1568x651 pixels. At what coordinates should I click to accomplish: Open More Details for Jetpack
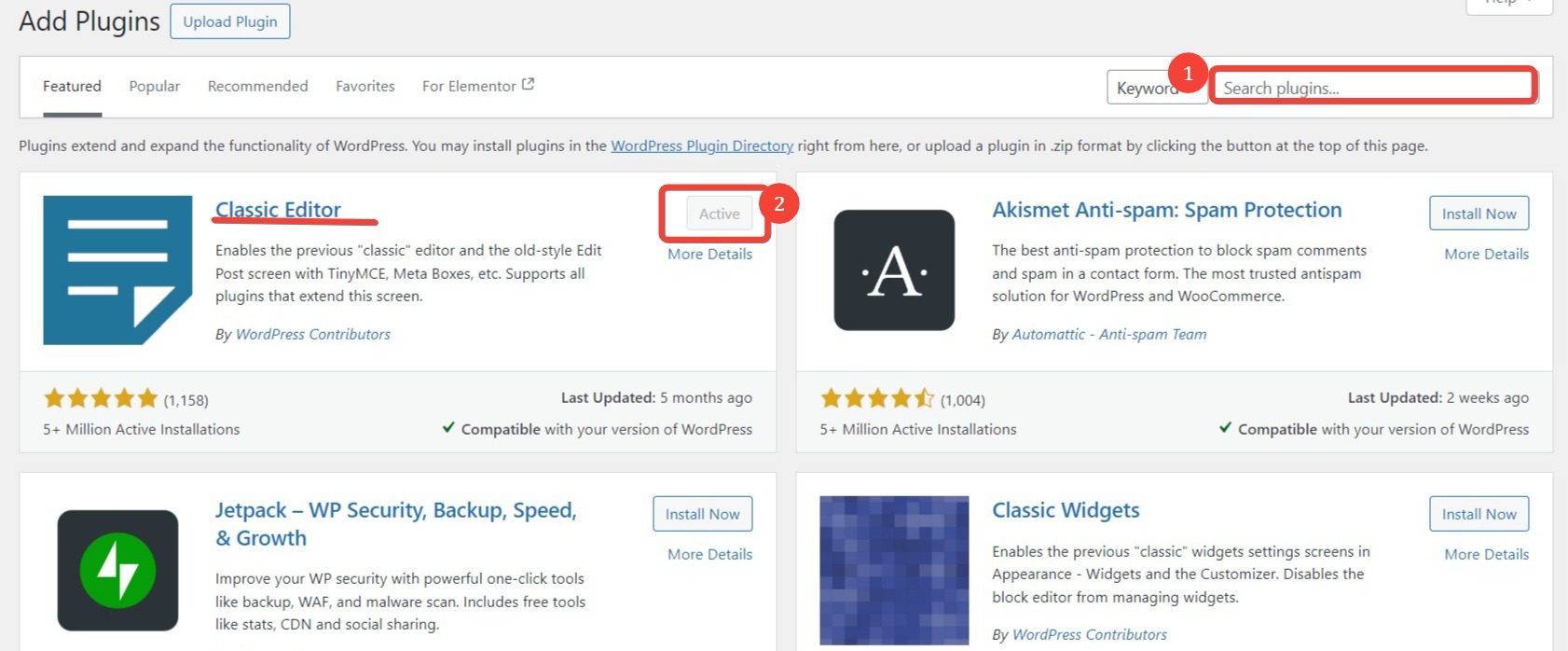[709, 554]
